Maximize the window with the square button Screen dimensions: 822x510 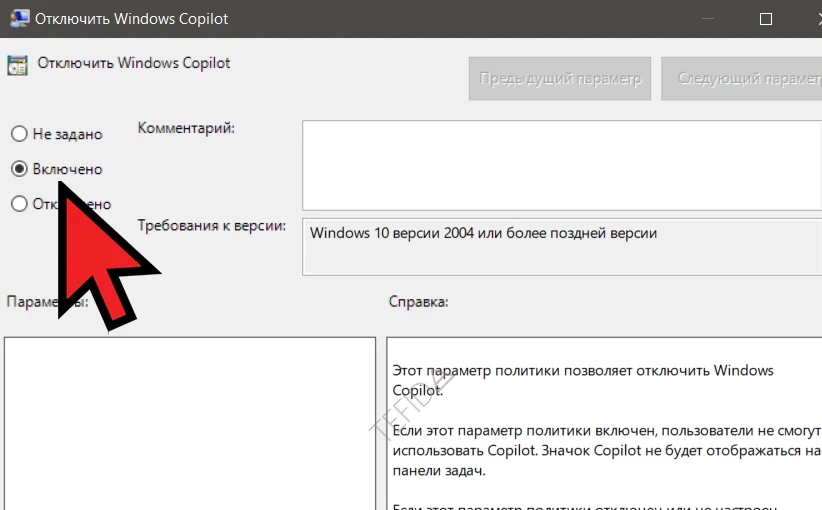[x=766, y=19]
